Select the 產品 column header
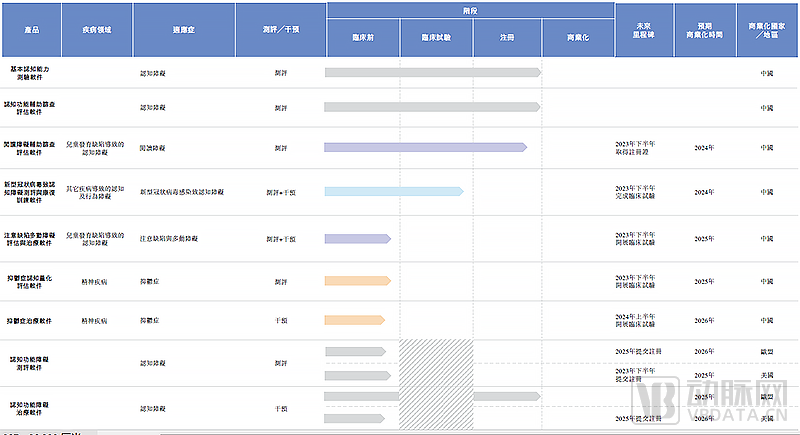The image size is (800, 435). point(32,31)
